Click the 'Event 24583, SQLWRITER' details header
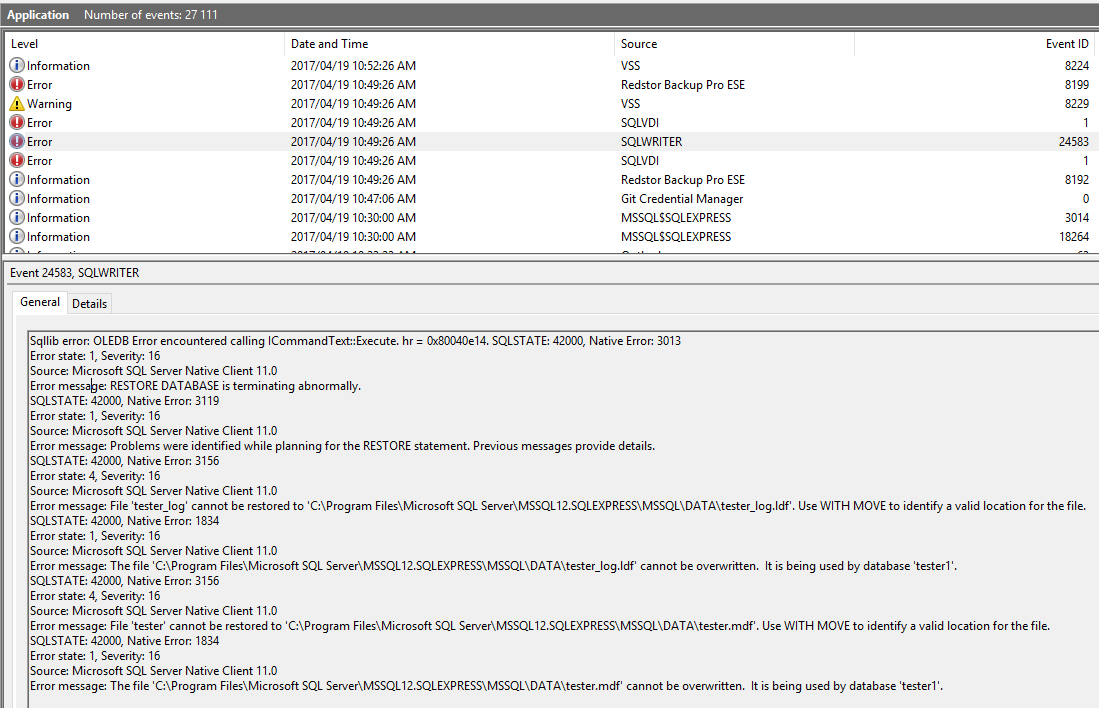This screenshot has height=708, width=1099. [x=74, y=273]
